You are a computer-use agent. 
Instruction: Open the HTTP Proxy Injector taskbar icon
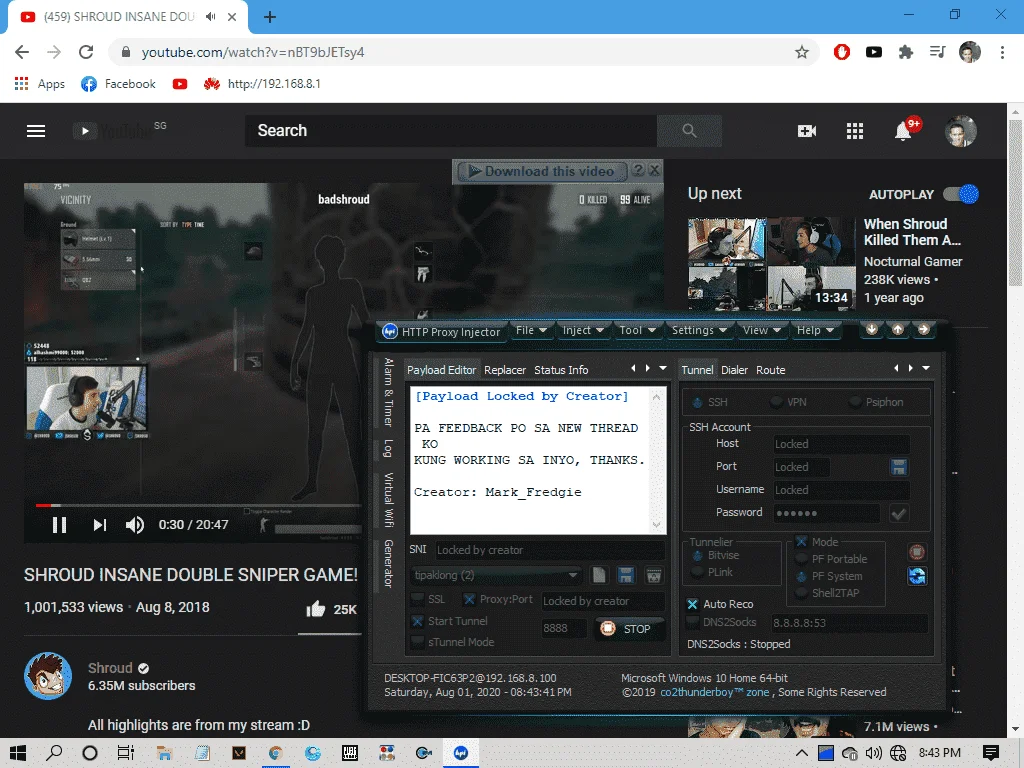coord(461,753)
